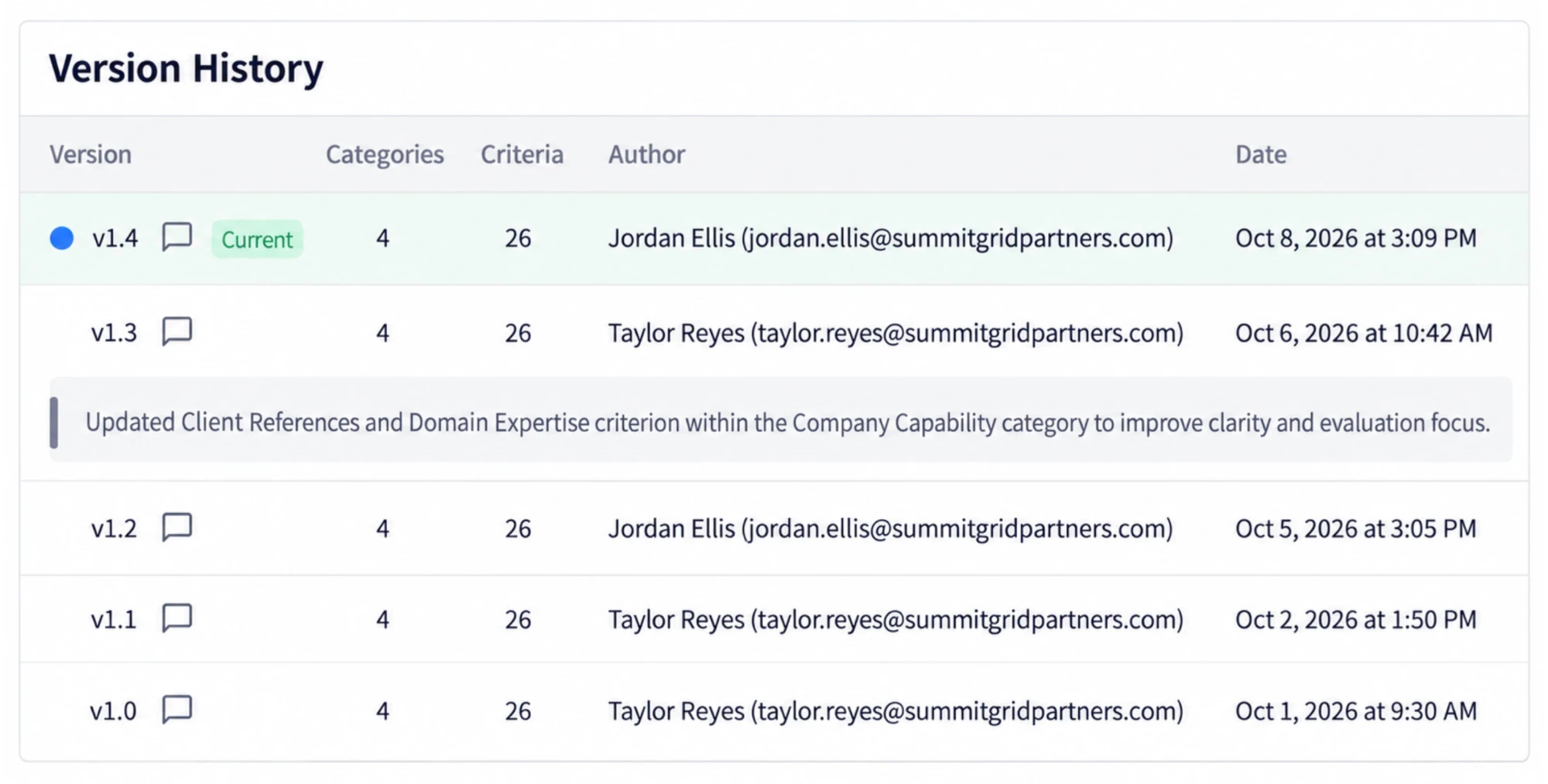This screenshot has height=784, width=1548.
Task: Click date Oct 2, 2026 at 1:50 PM
Action: click(x=1356, y=620)
